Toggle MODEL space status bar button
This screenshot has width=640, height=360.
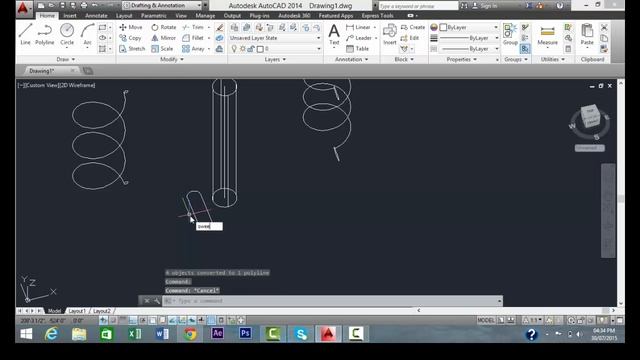(x=486, y=320)
